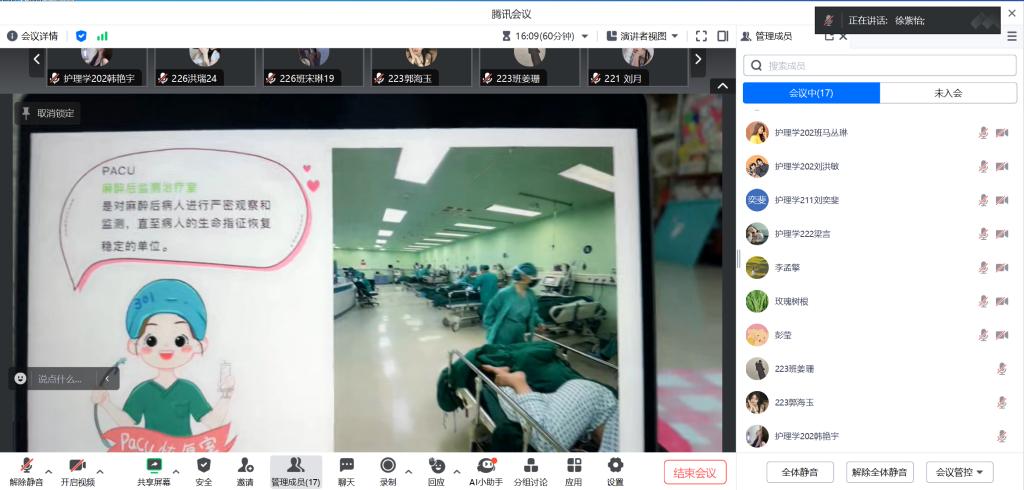
Task: Start screen sharing with 共享屏幕
Action: (x=153, y=471)
